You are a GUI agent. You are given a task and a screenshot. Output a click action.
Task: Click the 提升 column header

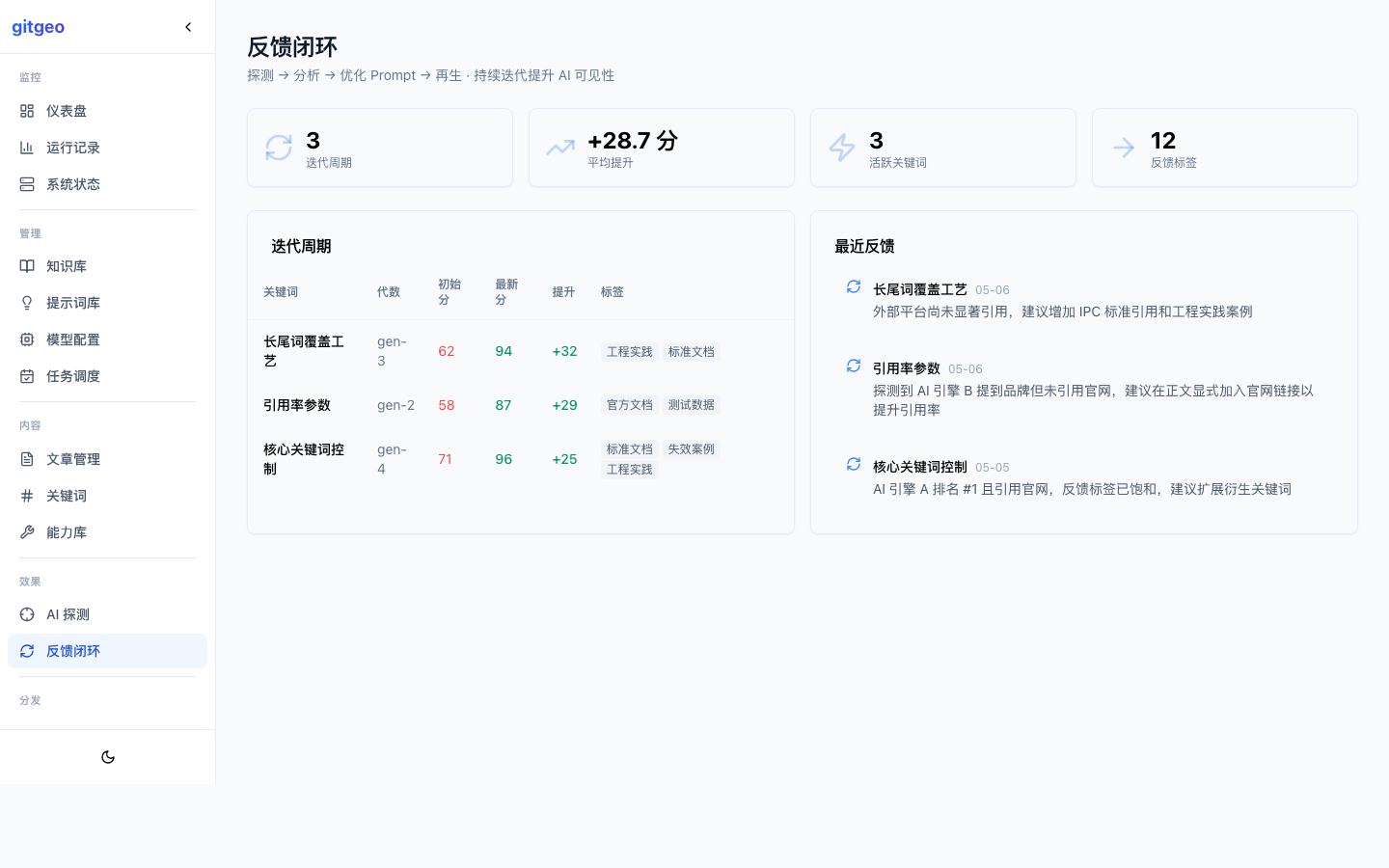563,292
